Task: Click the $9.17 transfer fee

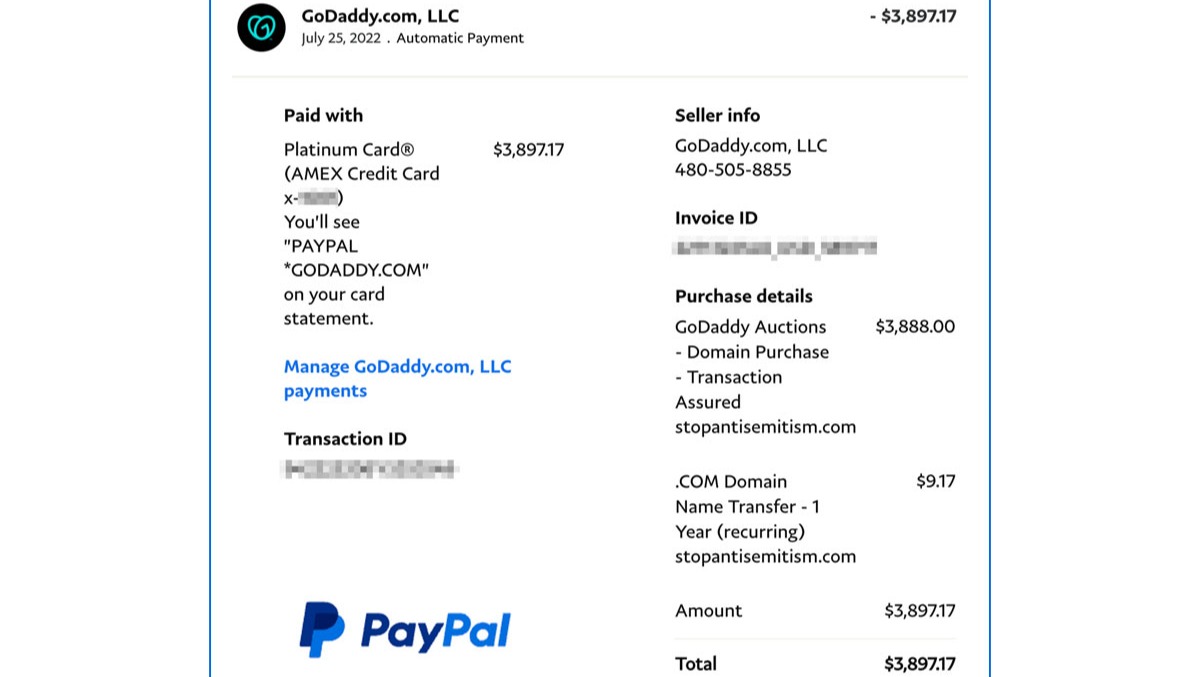Action: [x=936, y=482]
